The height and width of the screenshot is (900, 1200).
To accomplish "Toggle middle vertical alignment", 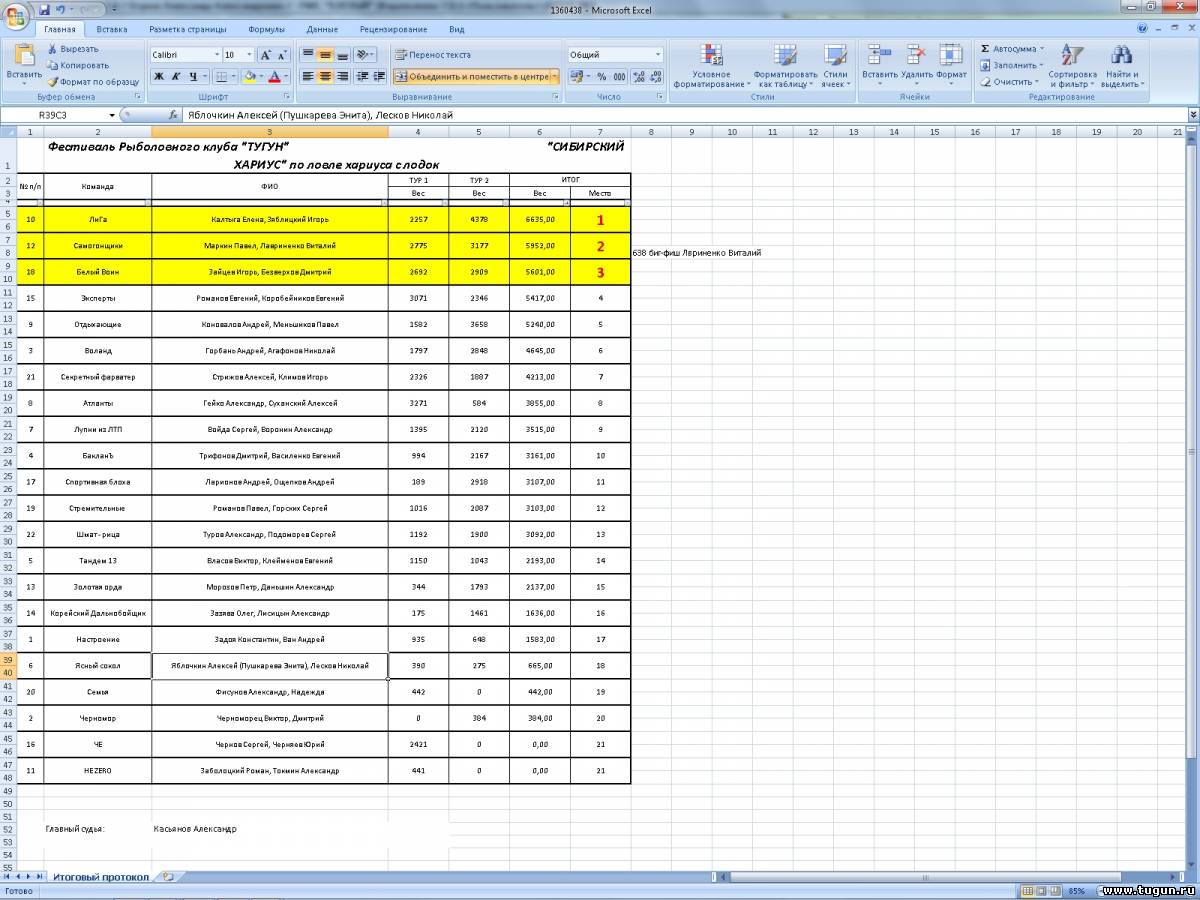I will 325,55.
